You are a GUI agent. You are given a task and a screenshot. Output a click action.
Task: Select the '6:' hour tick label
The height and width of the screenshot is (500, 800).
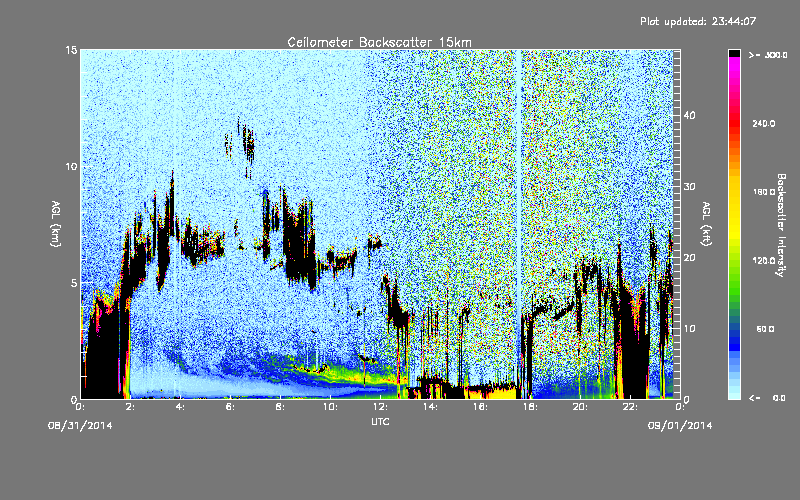(231, 407)
